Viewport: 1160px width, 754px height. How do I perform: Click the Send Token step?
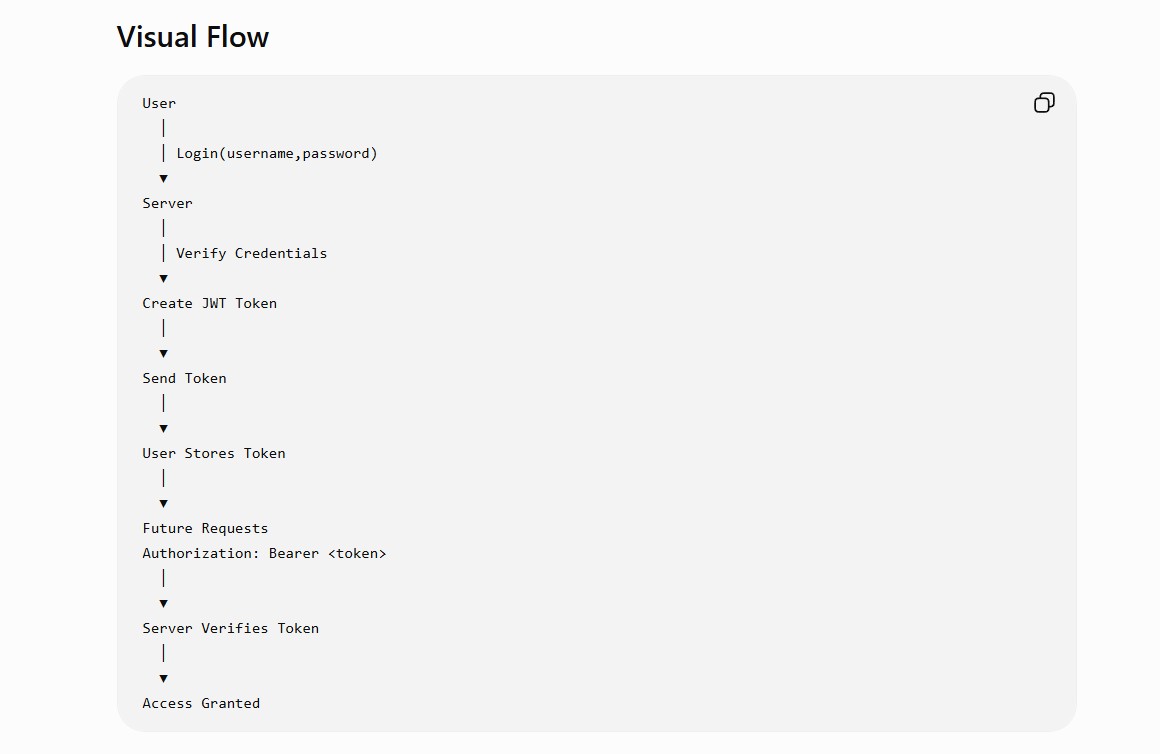[184, 378]
